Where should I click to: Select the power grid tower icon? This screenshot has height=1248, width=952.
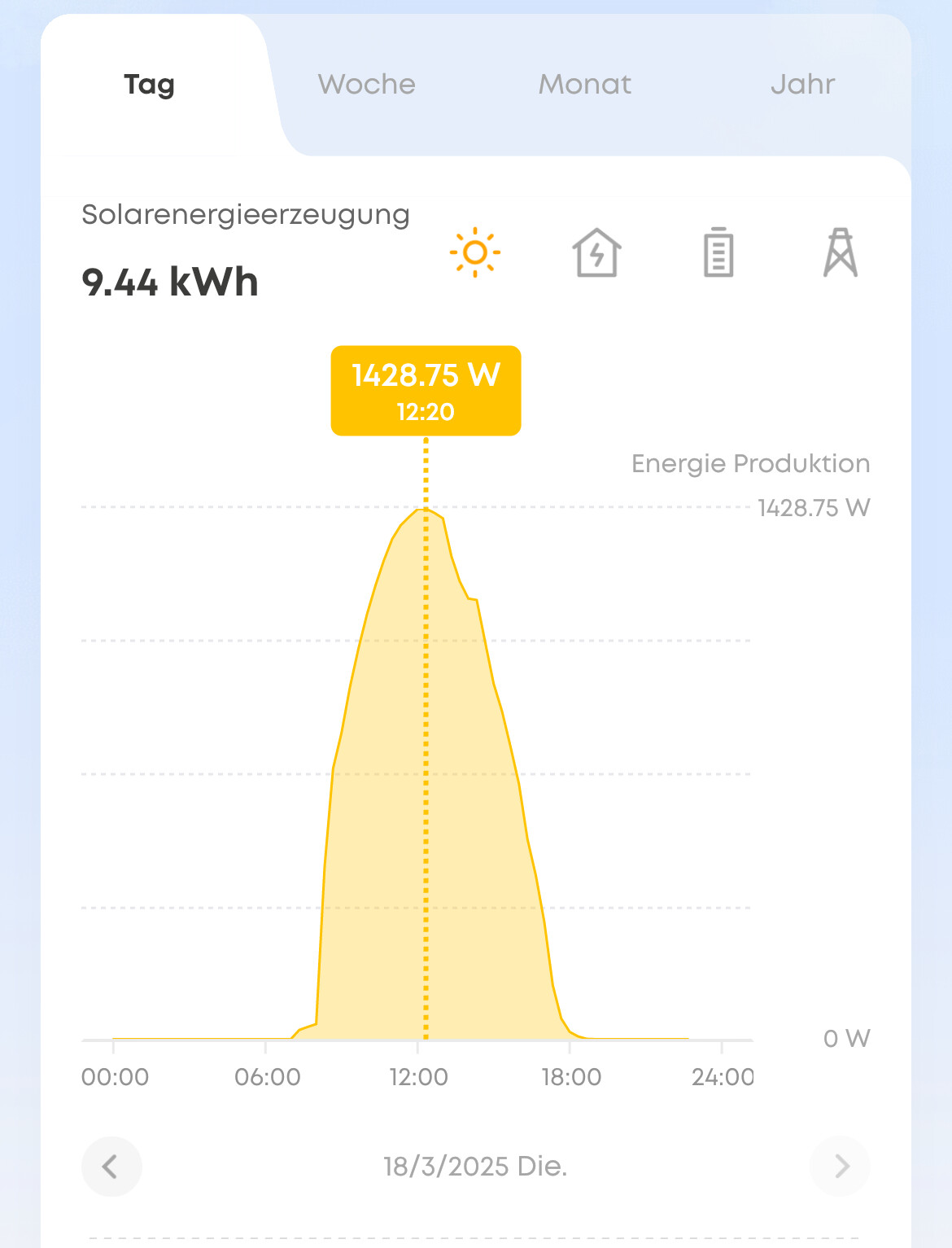pyautogui.click(x=841, y=252)
